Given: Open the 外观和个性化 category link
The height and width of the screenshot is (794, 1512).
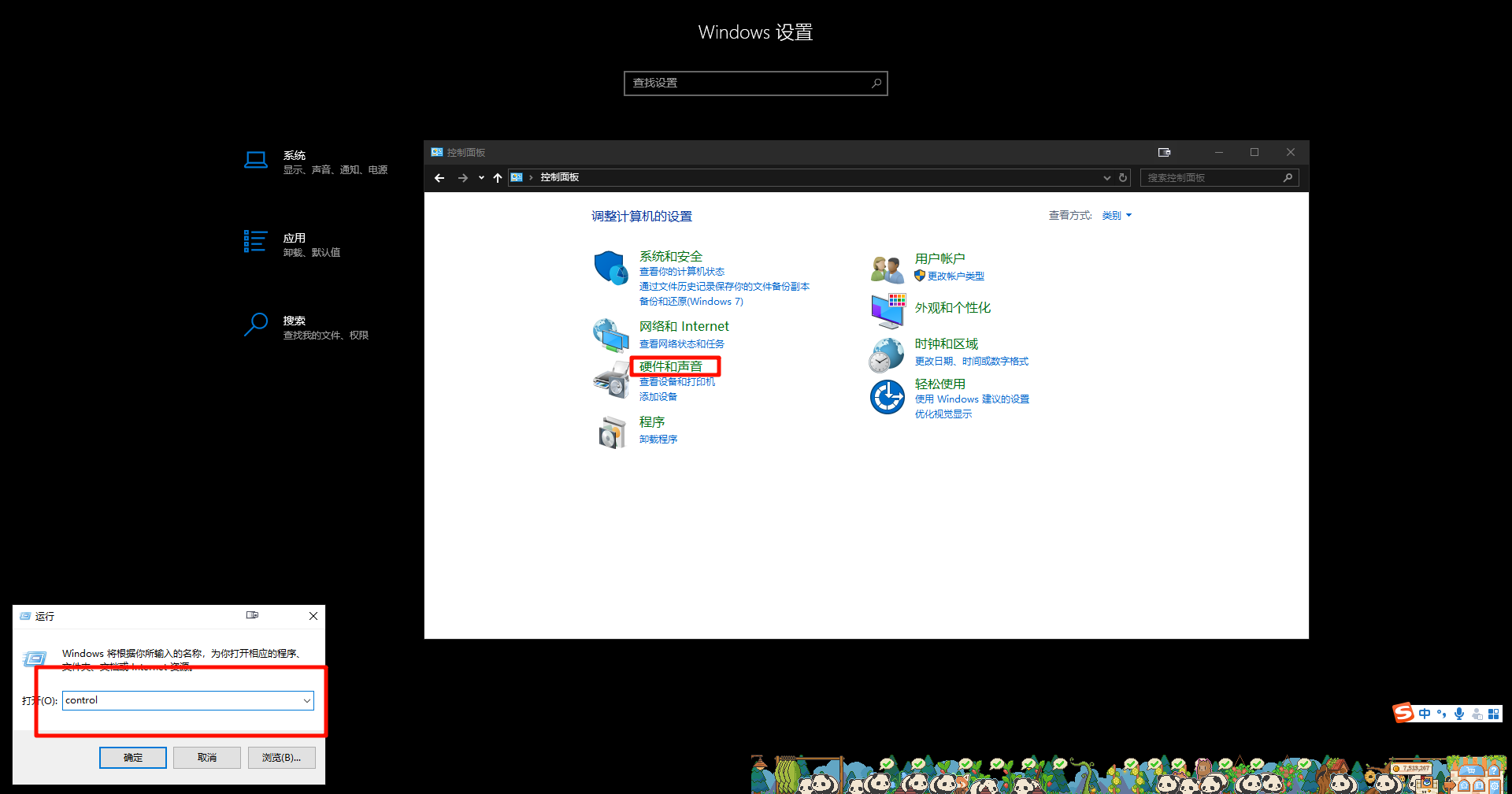Looking at the screenshot, I should pos(953,308).
